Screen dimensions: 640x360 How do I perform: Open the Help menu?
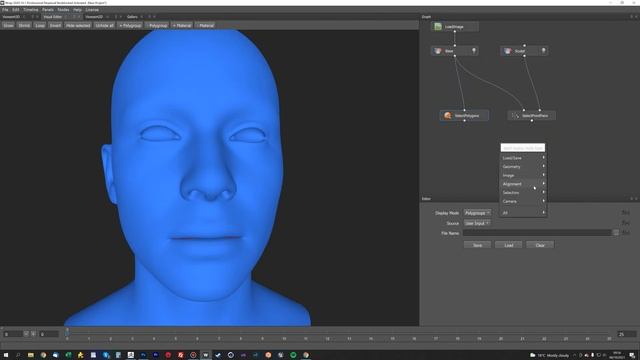click(77, 9)
